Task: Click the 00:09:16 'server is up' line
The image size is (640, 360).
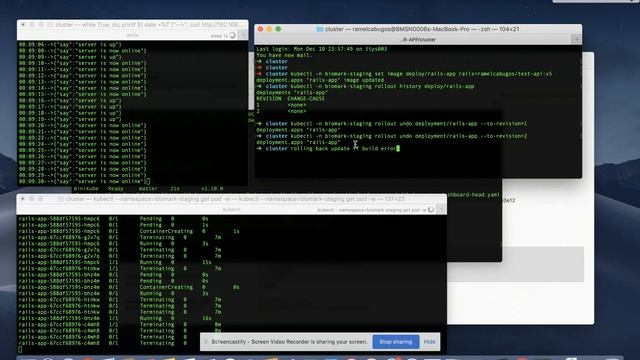Action: pyautogui.click(x=70, y=100)
